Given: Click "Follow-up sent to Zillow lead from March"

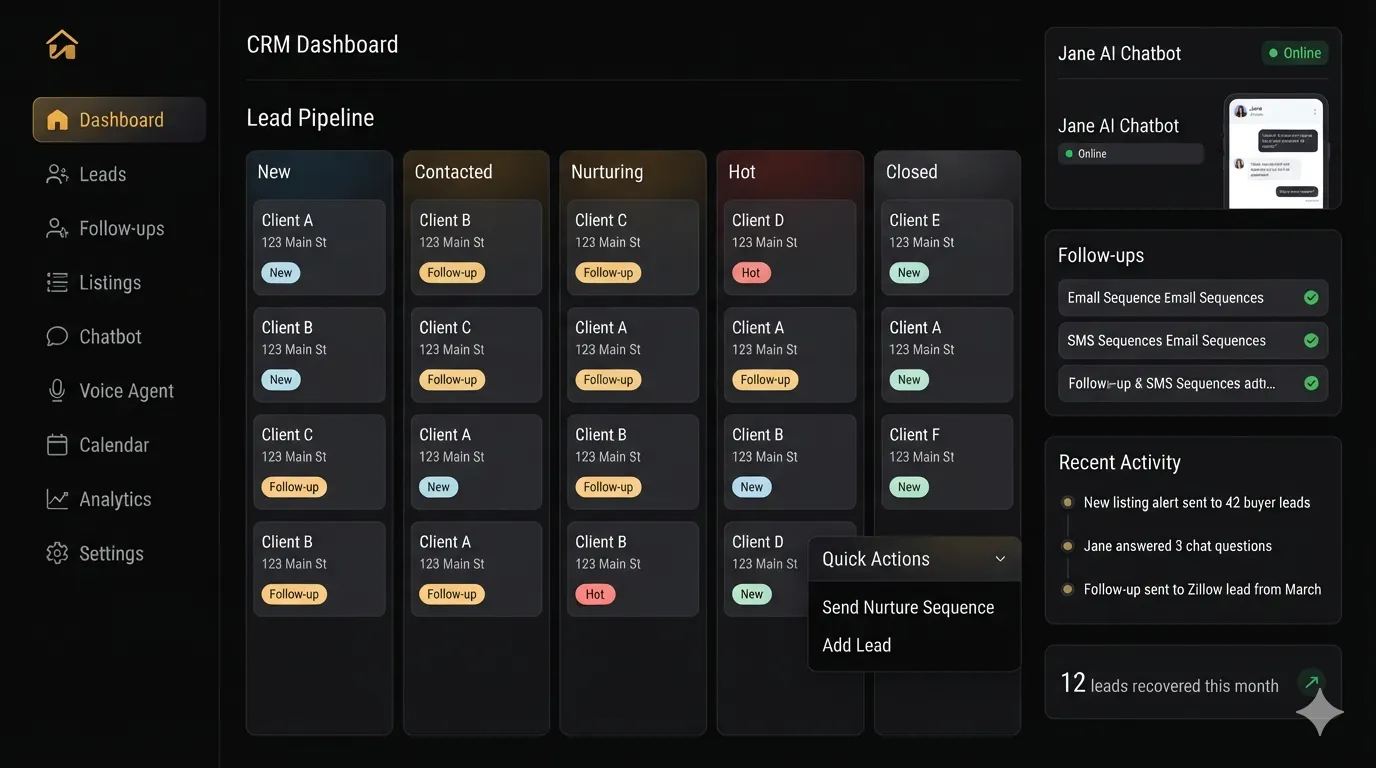Looking at the screenshot, I should click(1203, 589).
